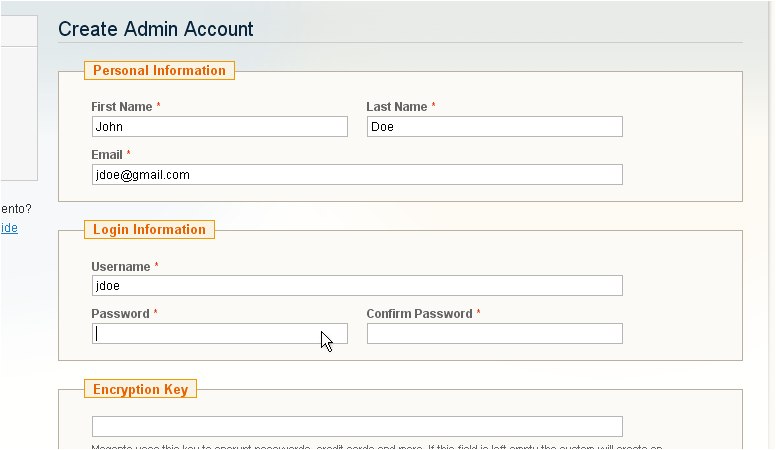
Task: Click the First Name label text
Action: pos(121,106)
